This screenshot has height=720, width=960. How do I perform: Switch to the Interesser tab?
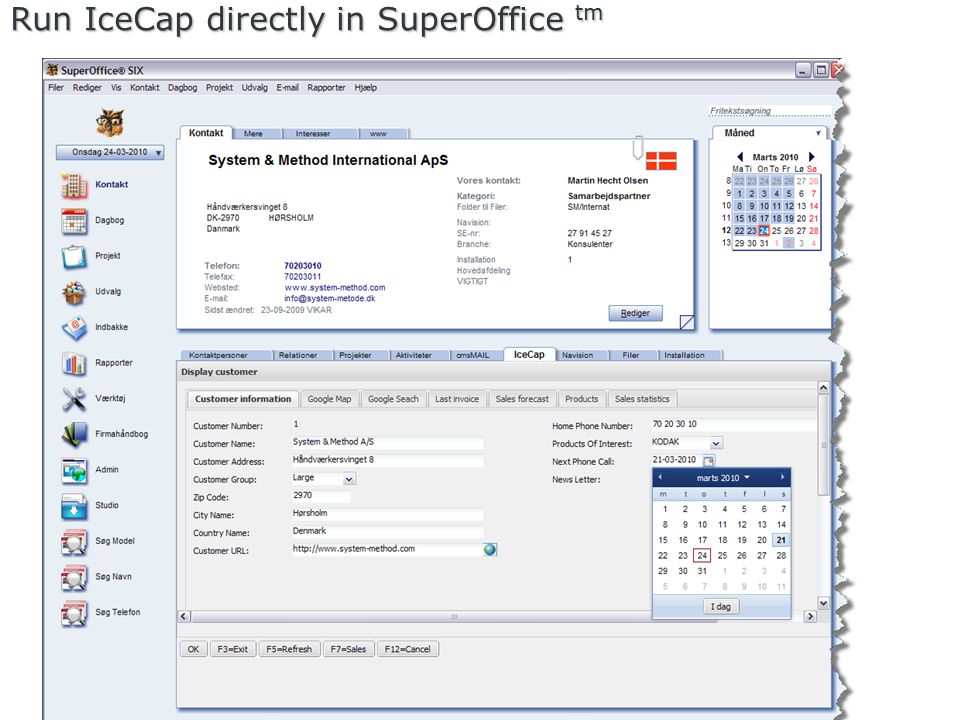[x=313, y=133]
